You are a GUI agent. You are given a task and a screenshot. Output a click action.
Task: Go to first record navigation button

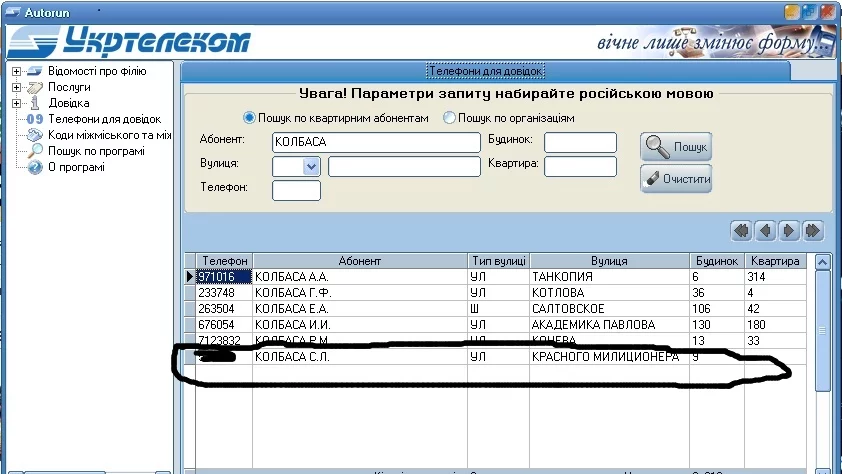click(x=741, y=231)
